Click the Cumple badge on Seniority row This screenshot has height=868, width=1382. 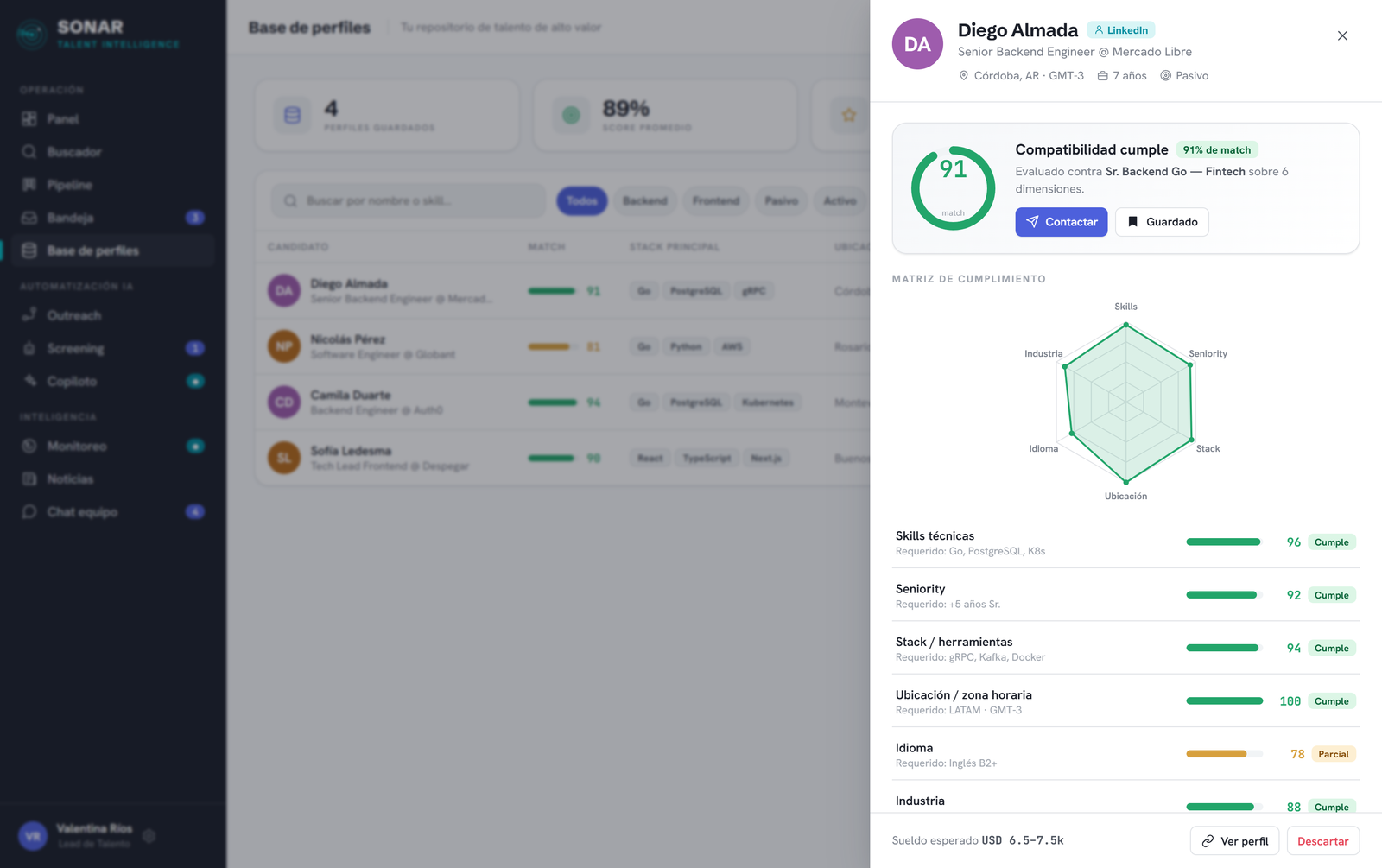(1331, 595)
